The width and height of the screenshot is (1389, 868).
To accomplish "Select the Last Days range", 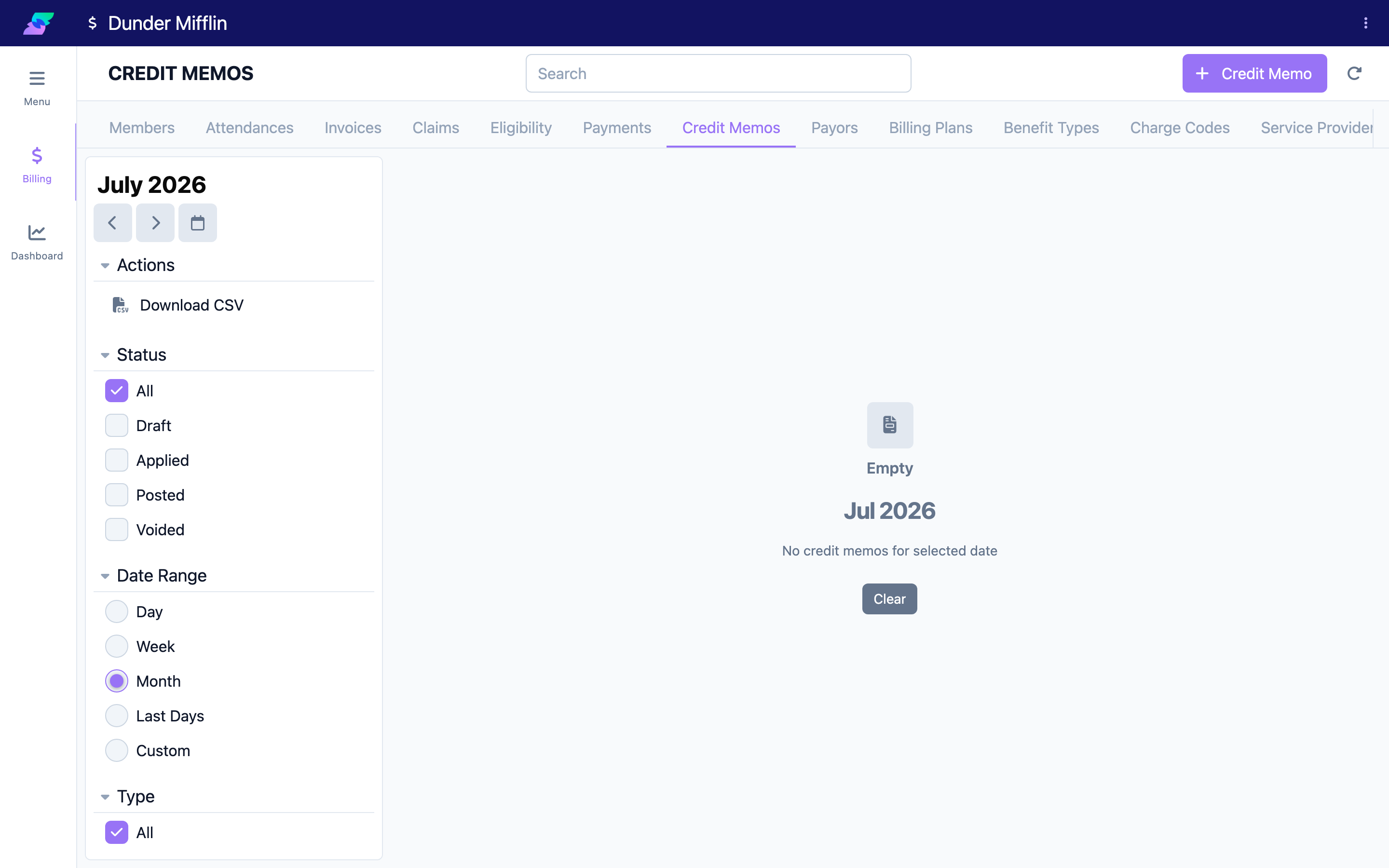I will click(117, 716).
